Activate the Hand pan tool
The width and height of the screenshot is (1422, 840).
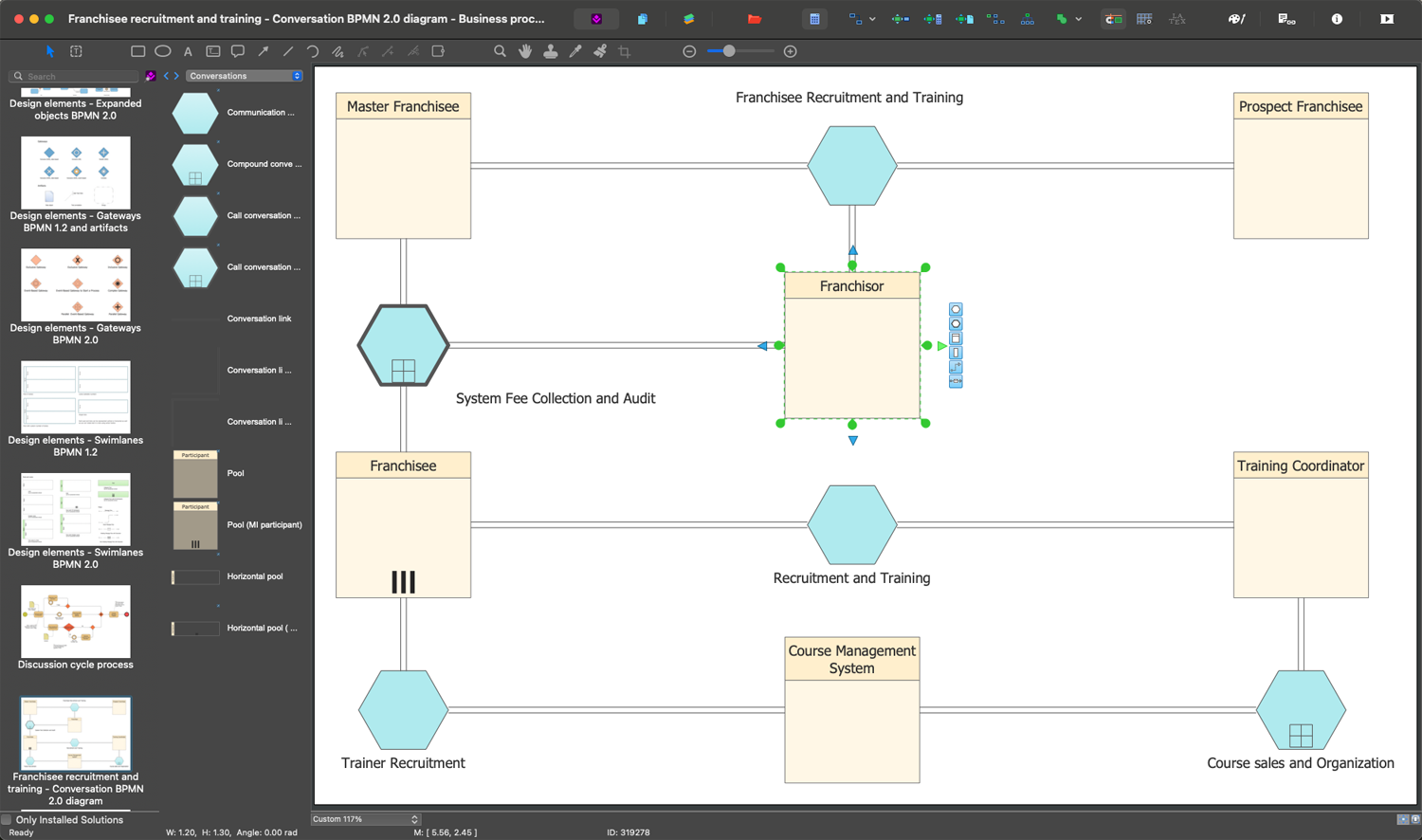(x=525, y=51)
